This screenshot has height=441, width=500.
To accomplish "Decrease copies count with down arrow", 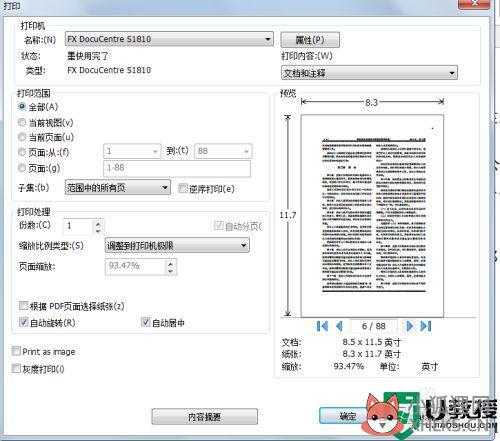I will pyautogui.click(x=98, y=230).
